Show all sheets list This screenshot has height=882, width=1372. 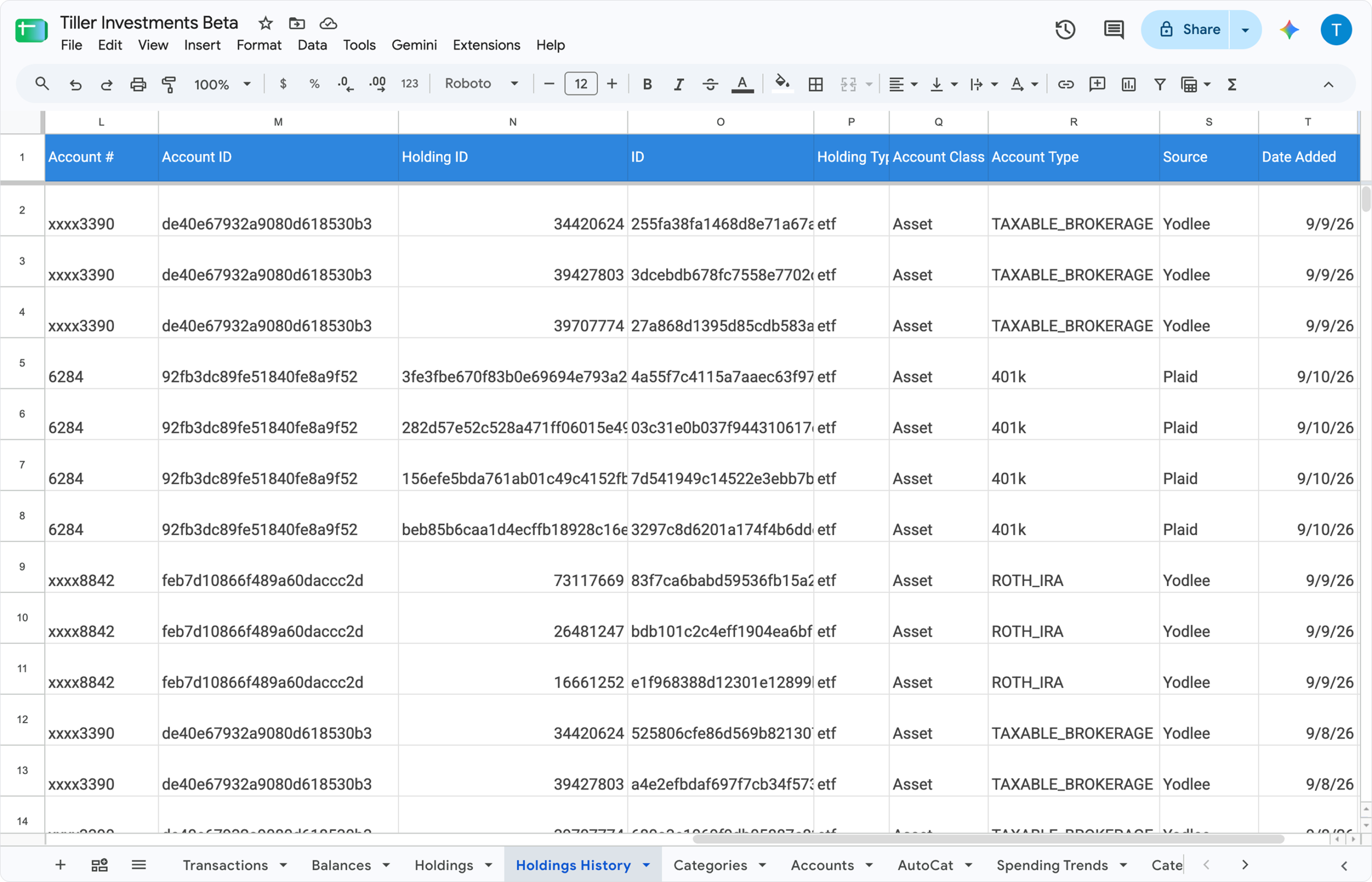(x=139, y=865)
